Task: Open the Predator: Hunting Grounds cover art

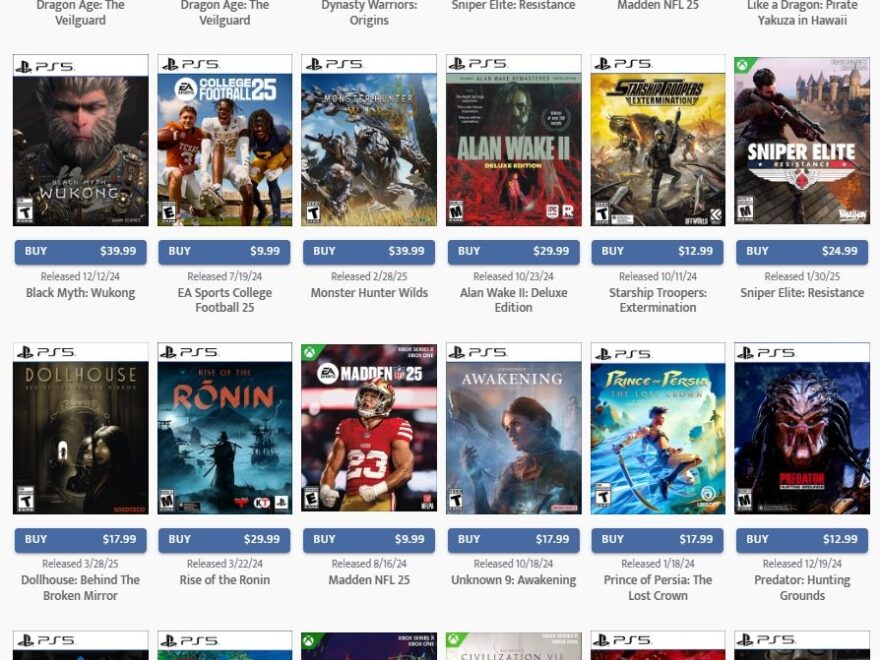Action: coord(802,428)
